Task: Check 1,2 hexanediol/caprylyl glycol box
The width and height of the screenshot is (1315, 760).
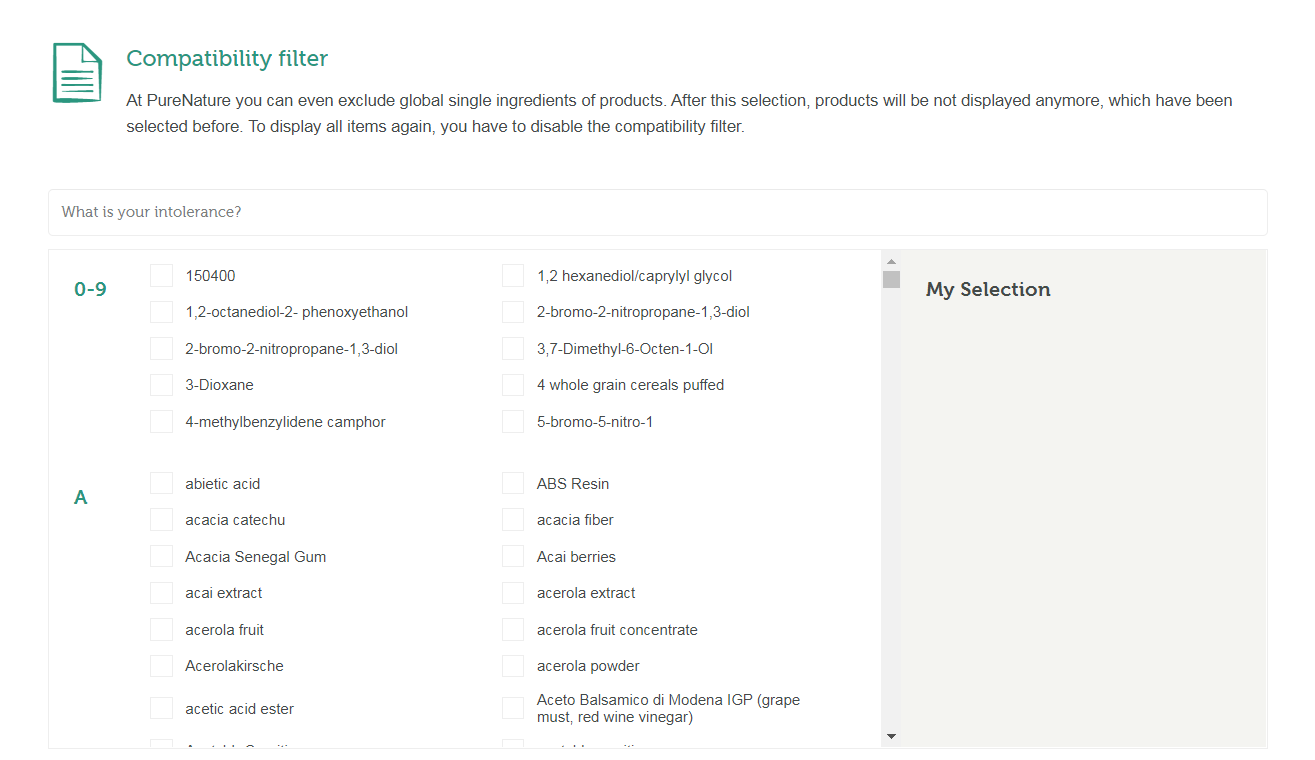Action: (513, 276)
